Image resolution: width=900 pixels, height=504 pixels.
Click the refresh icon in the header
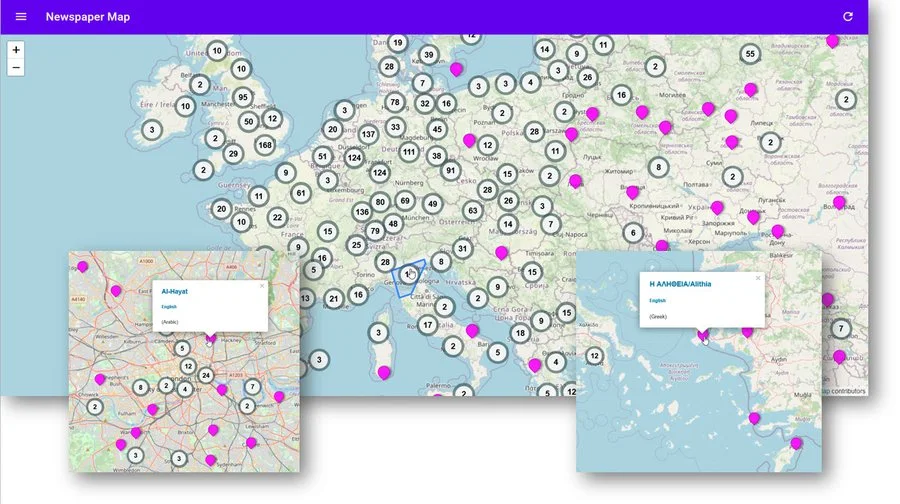coord(848,17)
